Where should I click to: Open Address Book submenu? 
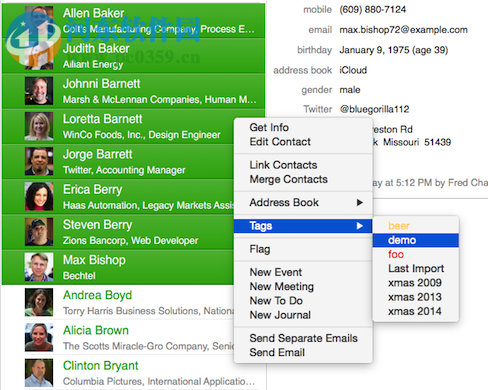303,202
